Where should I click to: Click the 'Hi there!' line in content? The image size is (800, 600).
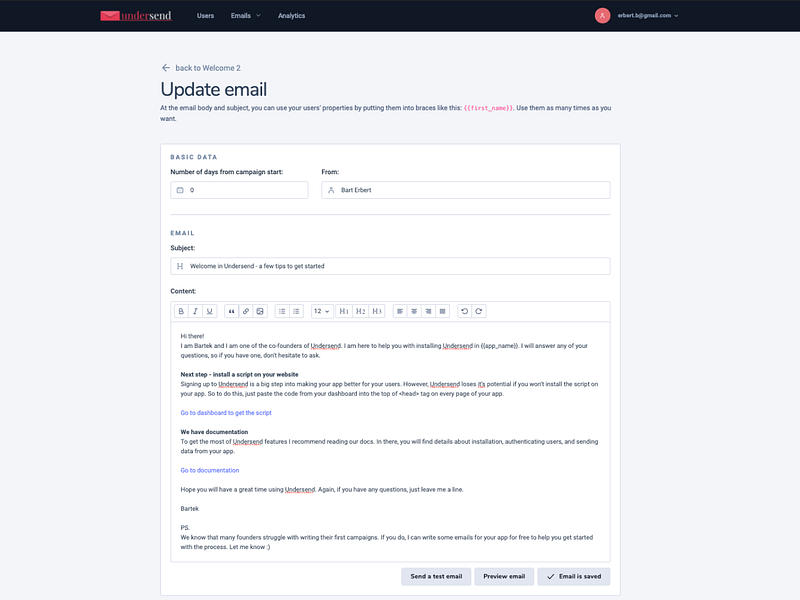click(192, 336)
